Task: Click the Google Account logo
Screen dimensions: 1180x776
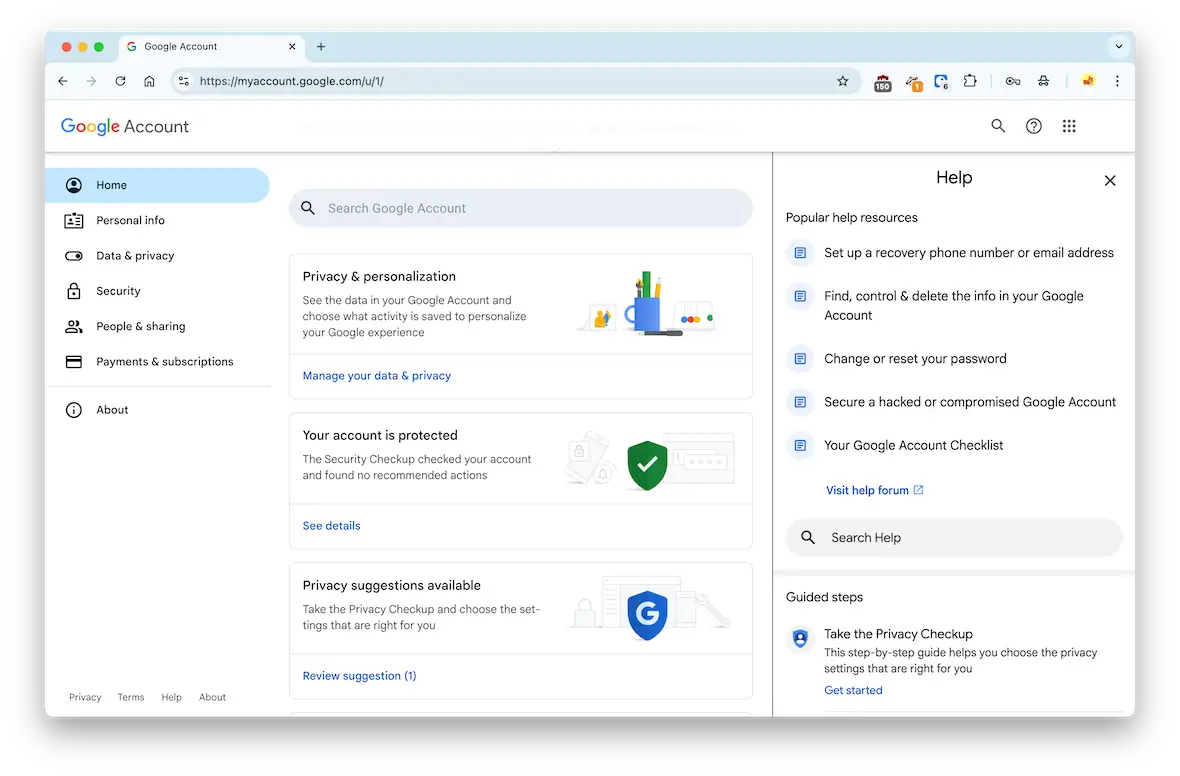Action: (x=125, y=126)
